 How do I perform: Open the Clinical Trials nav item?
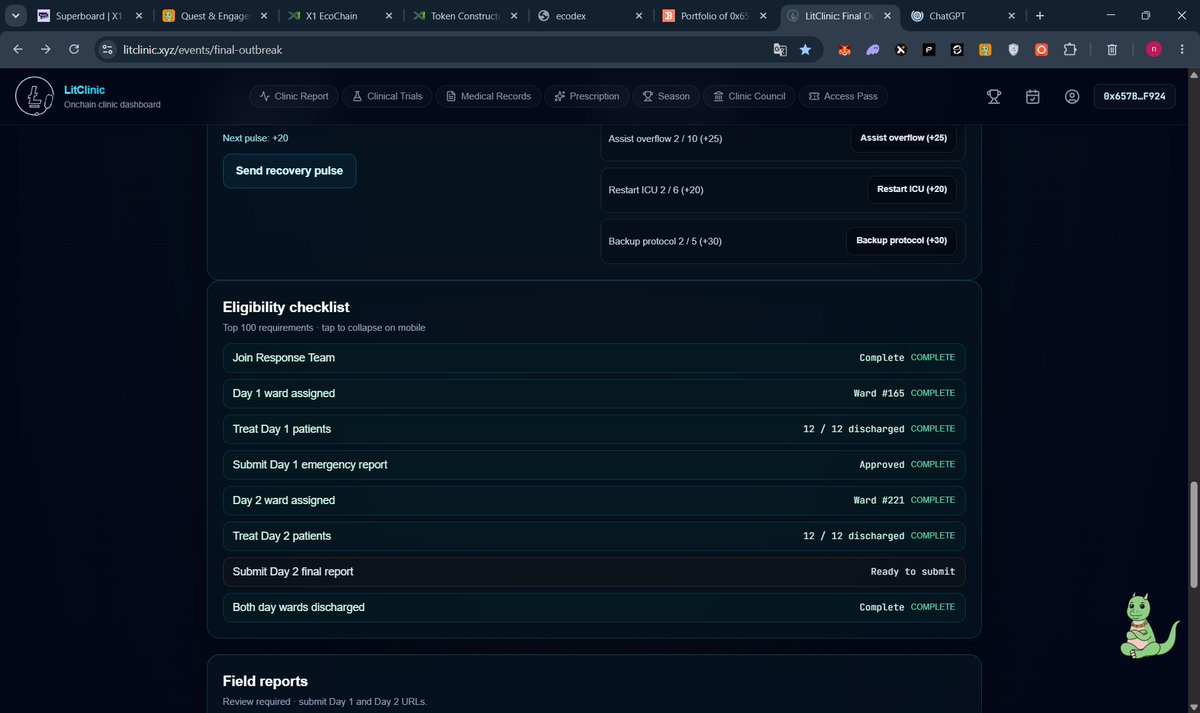pos(387,96)
